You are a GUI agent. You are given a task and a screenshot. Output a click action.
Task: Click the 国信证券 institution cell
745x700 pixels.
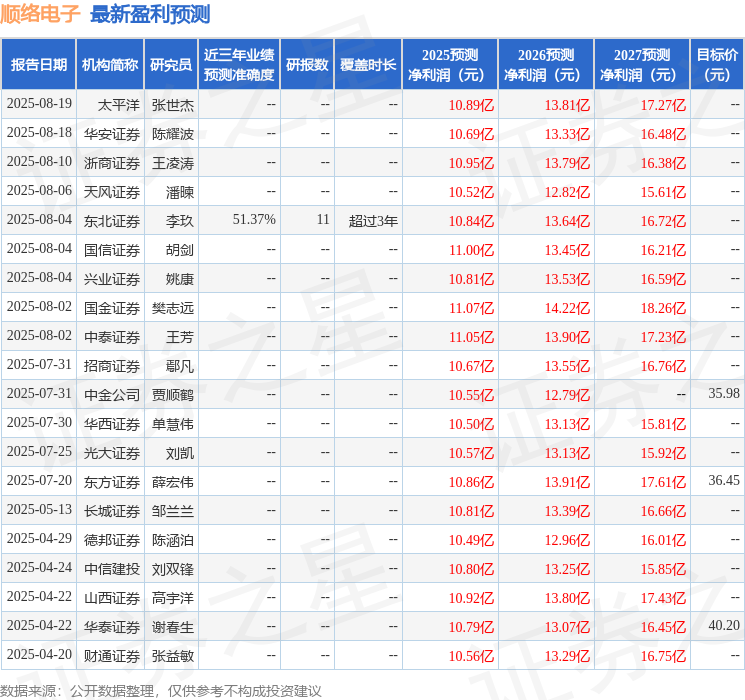(x=112, y=250)
